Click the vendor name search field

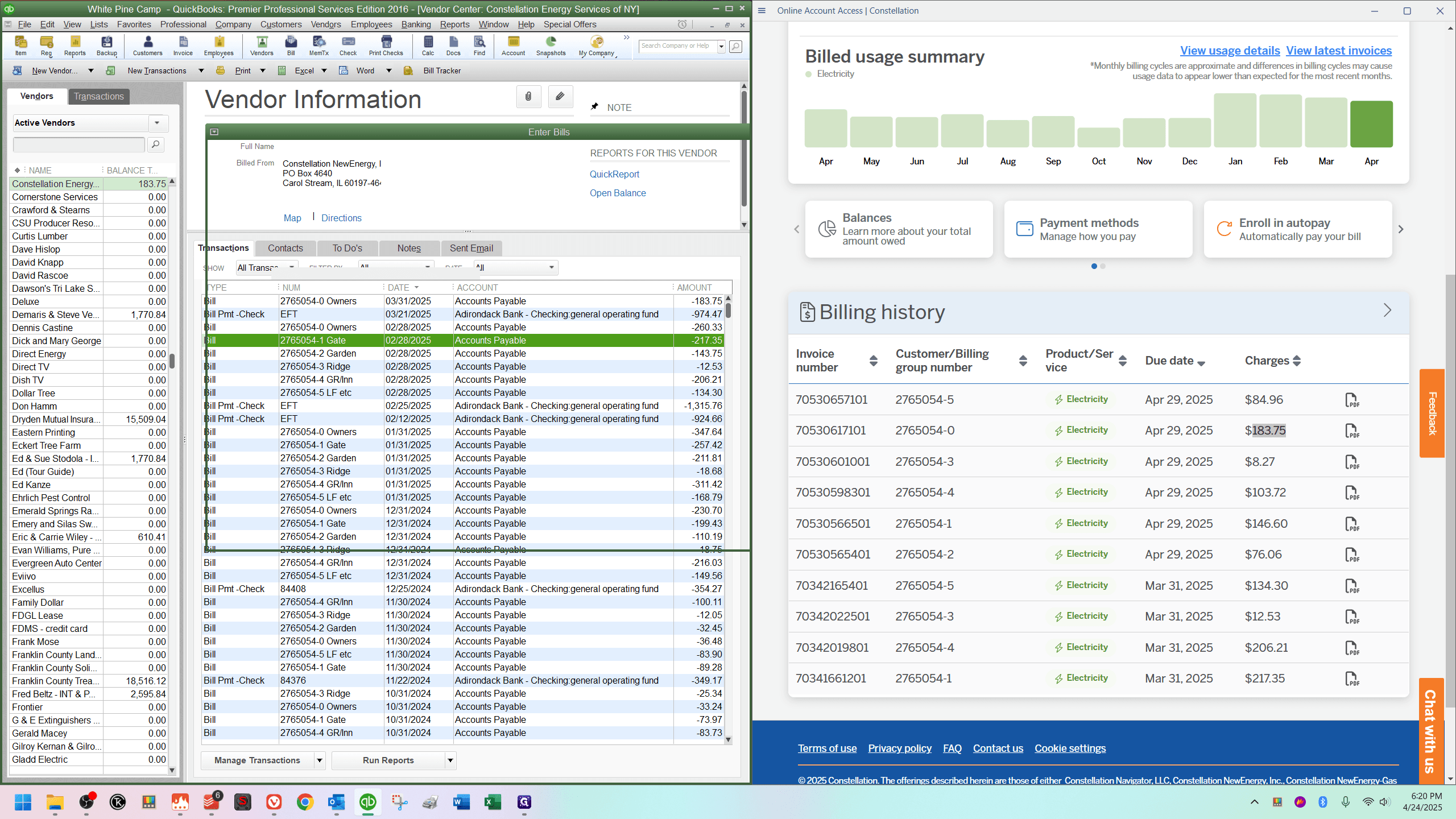click(x=79, y=144)
